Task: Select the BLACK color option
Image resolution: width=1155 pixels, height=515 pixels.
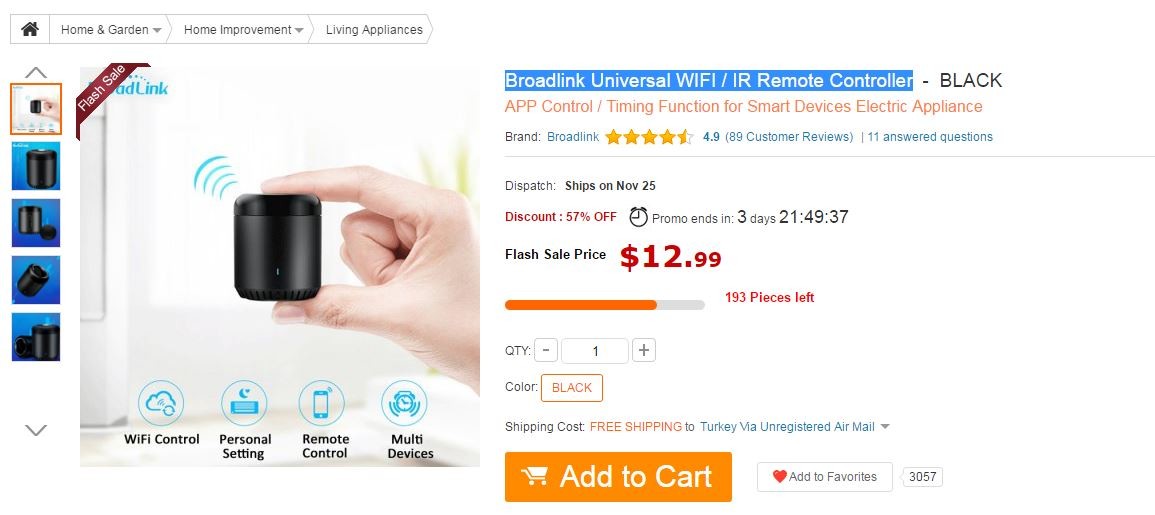Action: click(572, 388)
